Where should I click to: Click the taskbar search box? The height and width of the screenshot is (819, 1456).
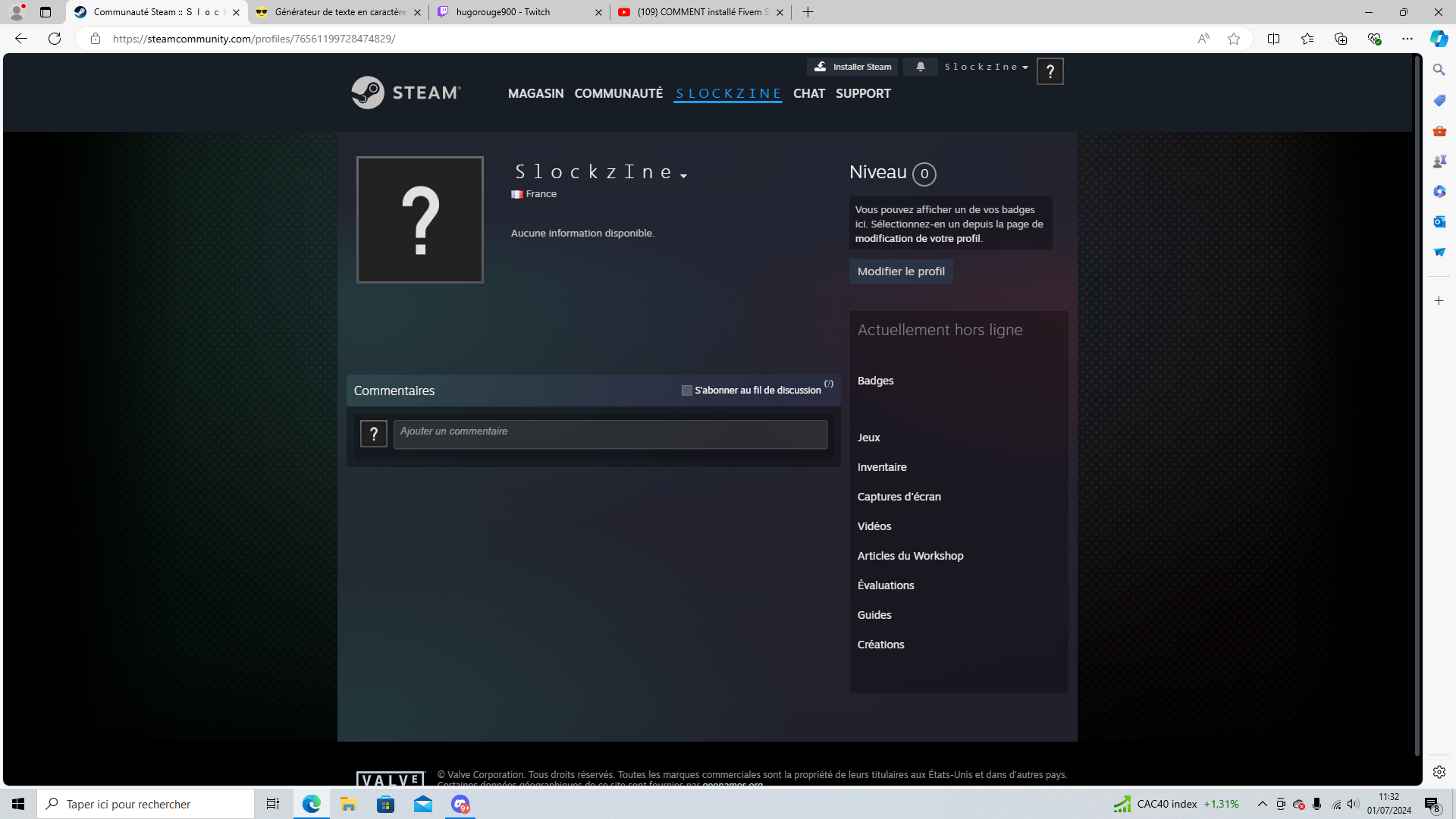pos(146,804)
